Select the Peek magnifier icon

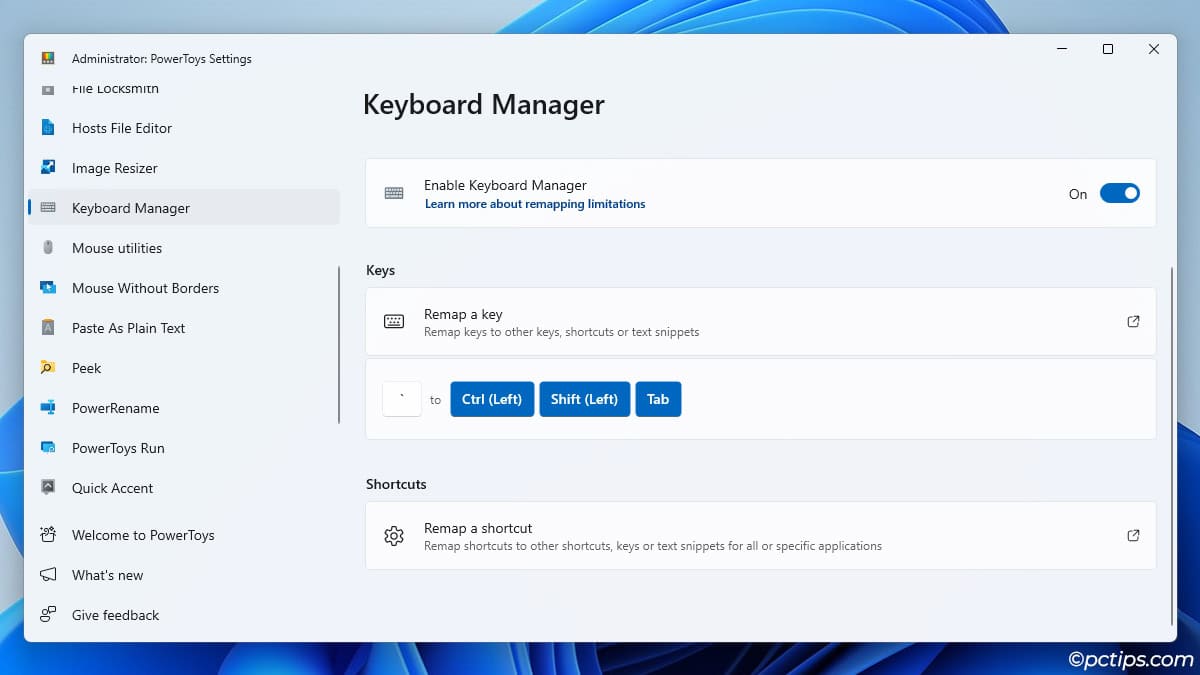coord(48,368)
